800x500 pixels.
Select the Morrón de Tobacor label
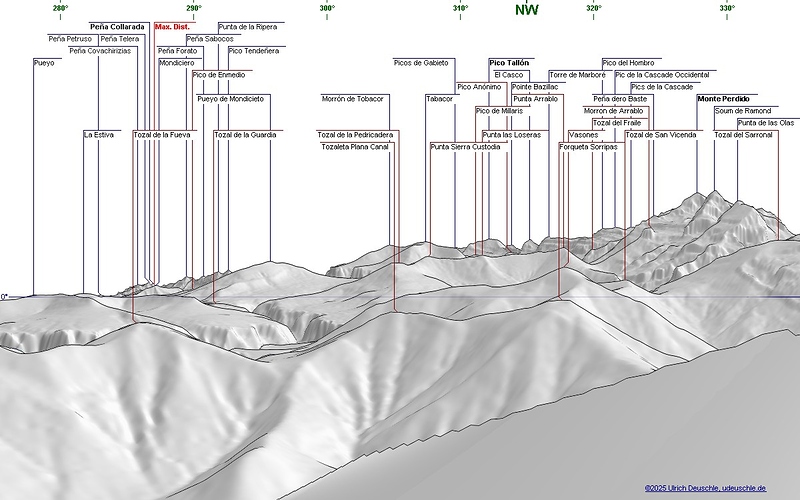pyautogui.click(x=352, y=99)
